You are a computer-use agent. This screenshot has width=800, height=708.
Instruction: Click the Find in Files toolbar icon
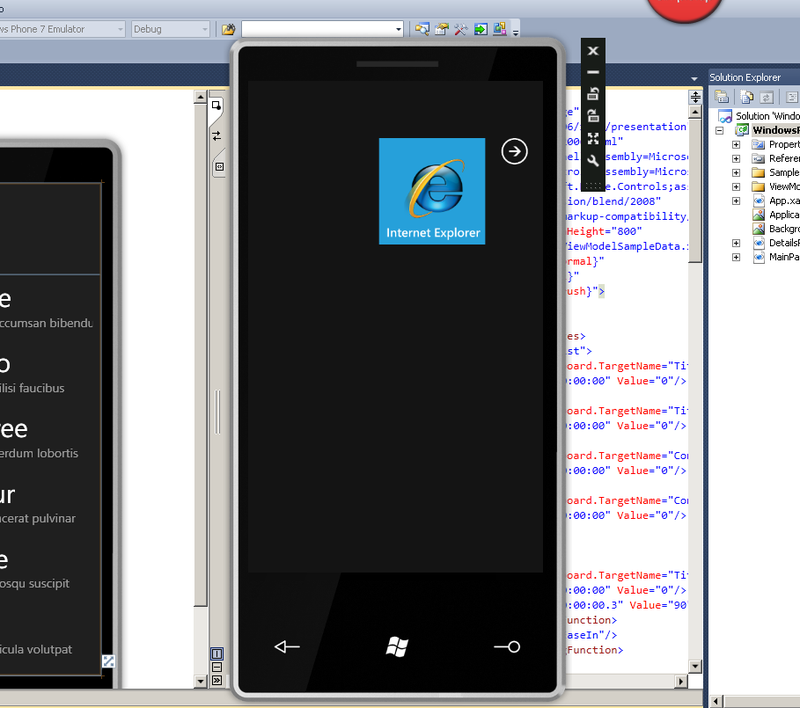pyautogui.click(x=228, y=30)
